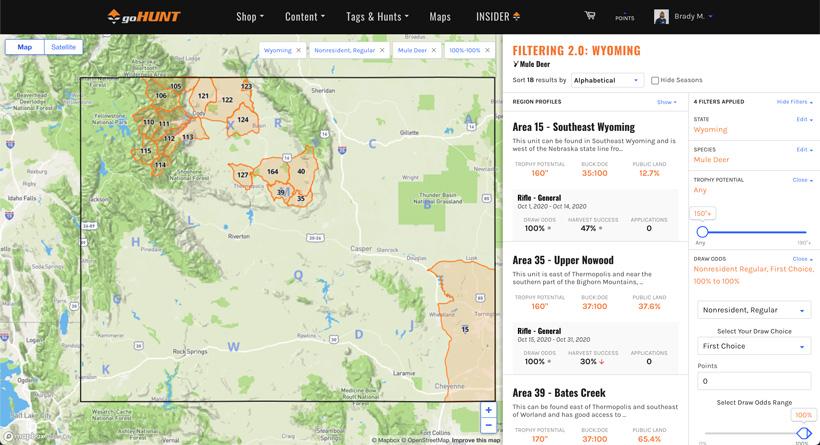Zoom out on the map
820x445 pixels.
pyautogui.click(x=488, y=426)
